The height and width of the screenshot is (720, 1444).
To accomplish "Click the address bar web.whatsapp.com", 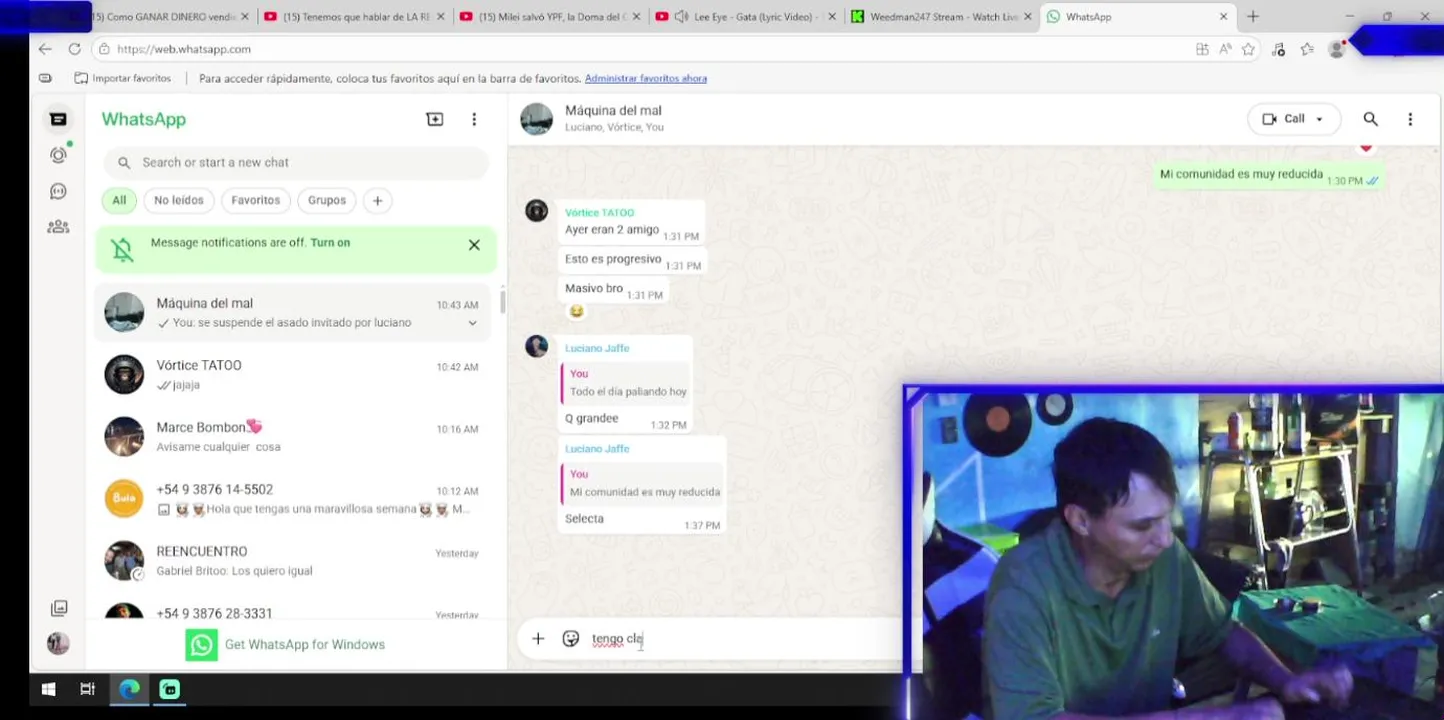I will (x=184, y=49).
